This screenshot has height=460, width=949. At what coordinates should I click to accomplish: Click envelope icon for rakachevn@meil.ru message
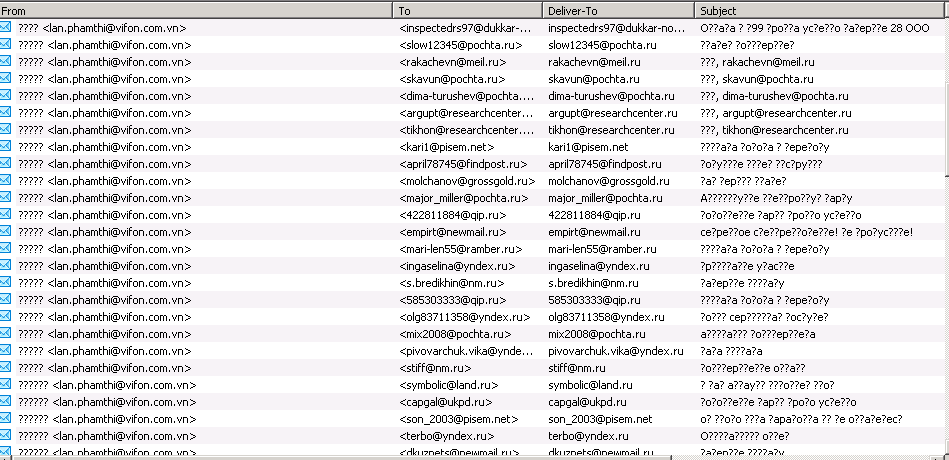pos(5,61)
